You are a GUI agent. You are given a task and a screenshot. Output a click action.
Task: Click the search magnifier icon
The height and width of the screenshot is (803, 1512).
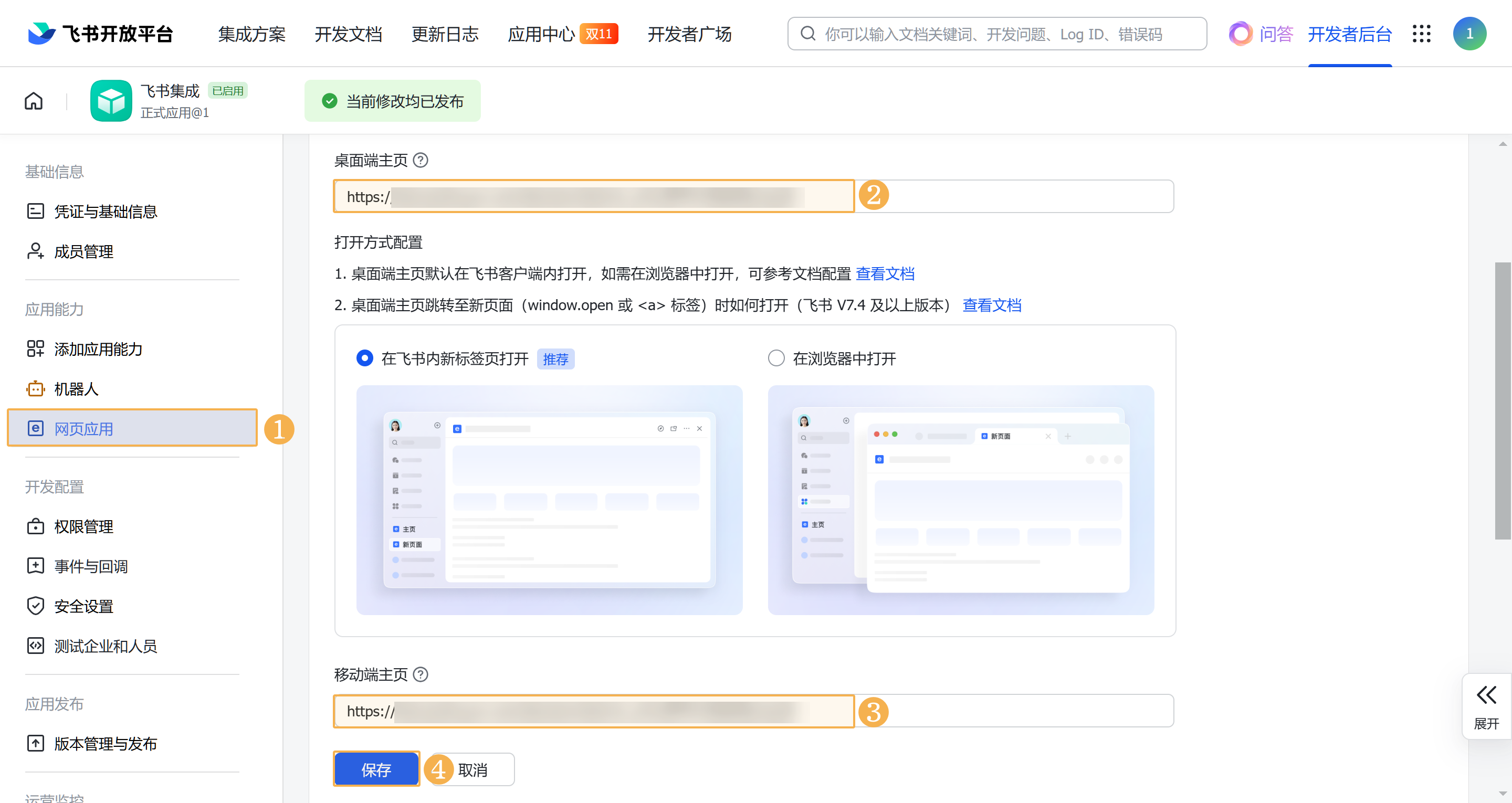tap(808, 34)
